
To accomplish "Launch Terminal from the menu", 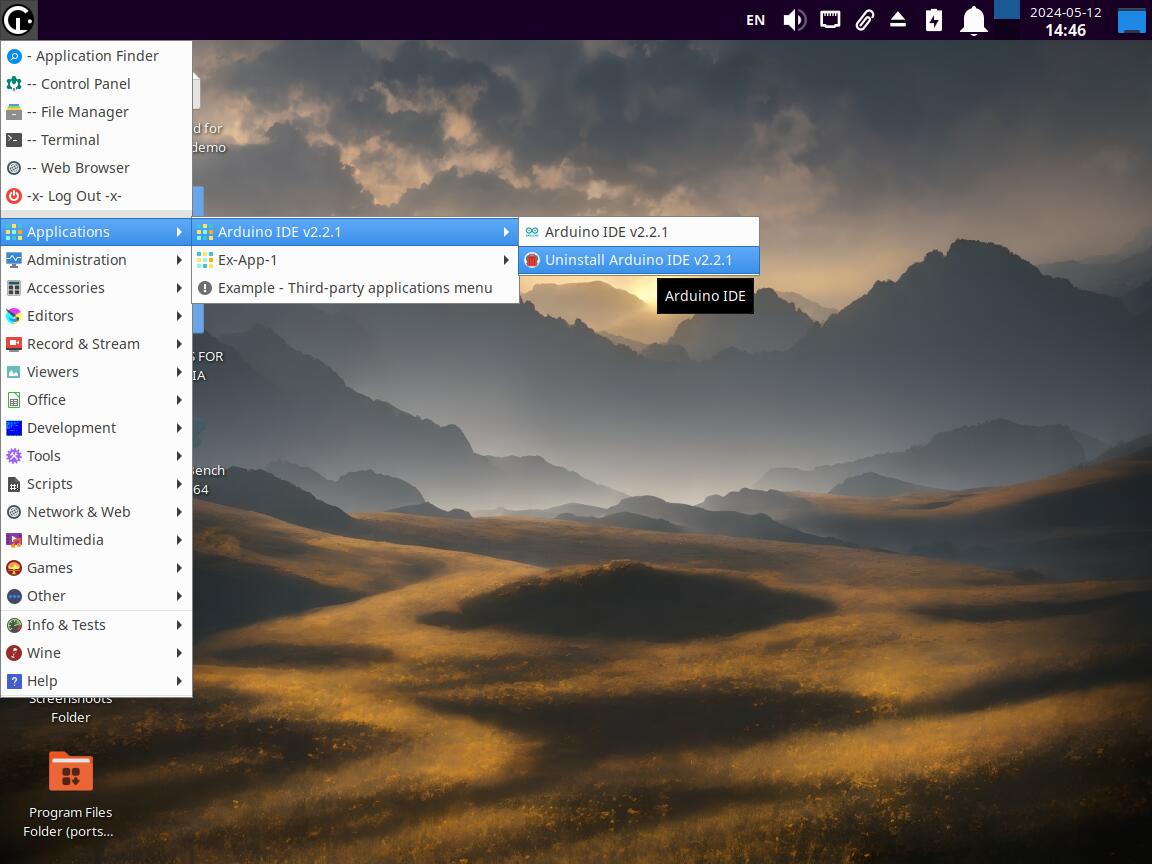I will [96, 140].
